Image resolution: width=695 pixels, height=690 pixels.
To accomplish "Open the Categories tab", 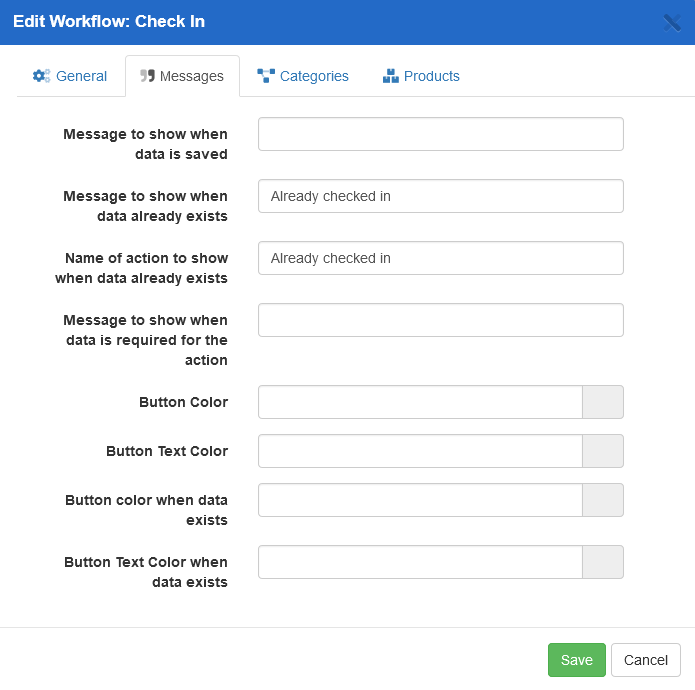I will [303, 76].
